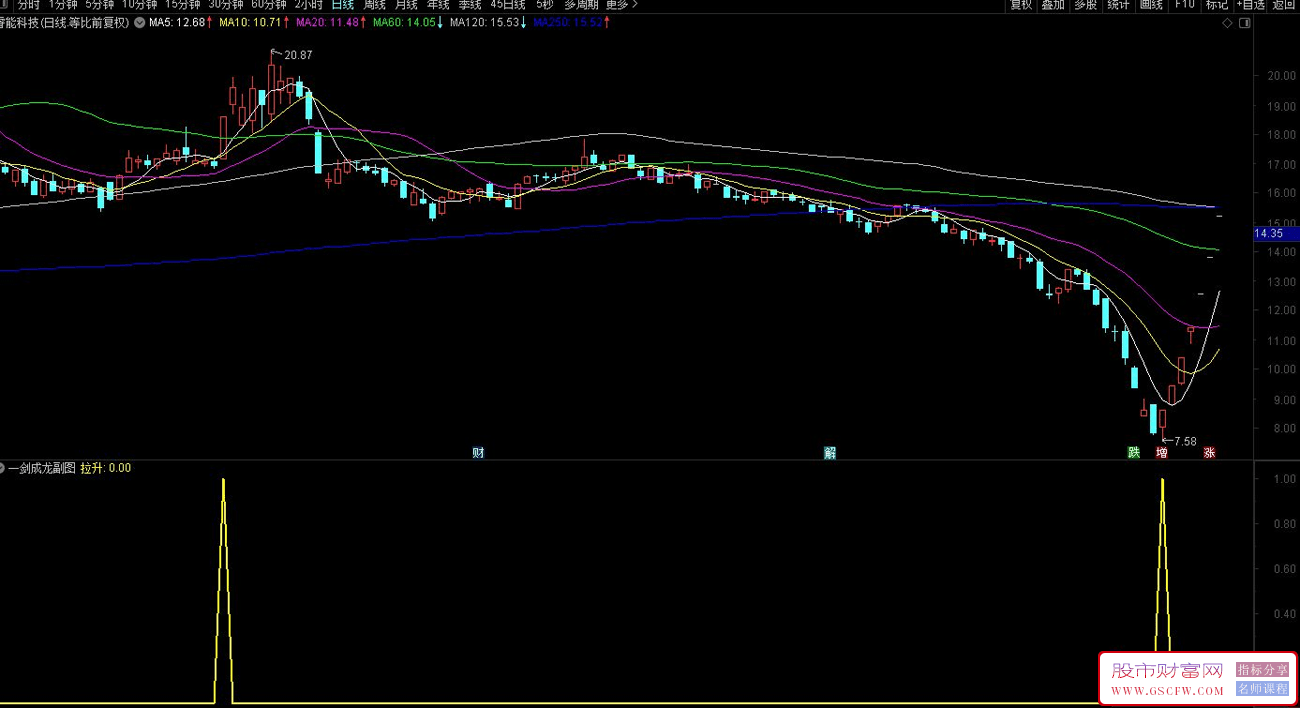Image resolution: width=1300 pixels, height=708 pixels.
Task: Open the 多周期 multi-period view
Action: pos(581,4)
